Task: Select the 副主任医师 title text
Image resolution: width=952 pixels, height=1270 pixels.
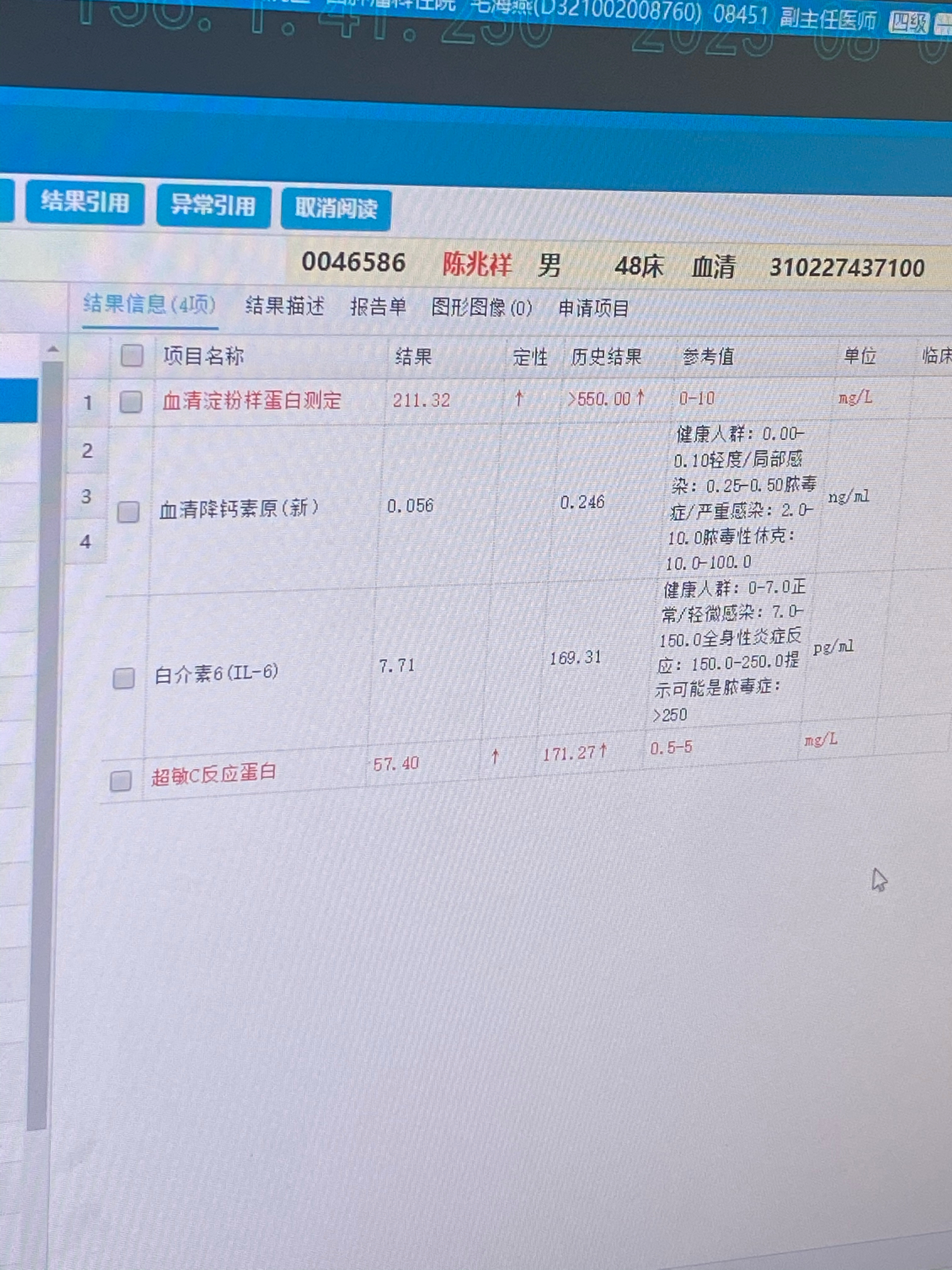Action: click(x=828, y=20)
